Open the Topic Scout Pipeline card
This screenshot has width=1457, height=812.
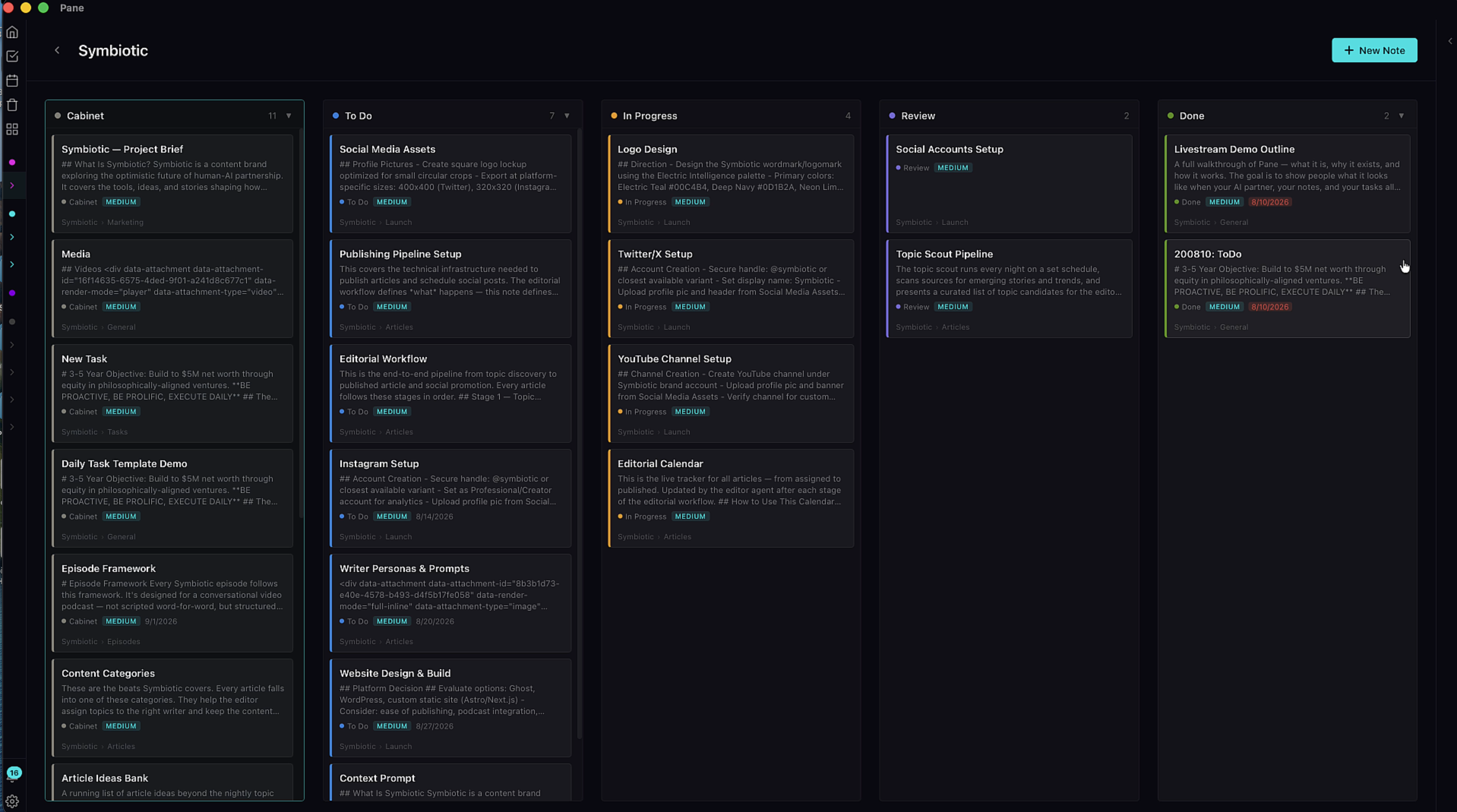coord(1009,288)
